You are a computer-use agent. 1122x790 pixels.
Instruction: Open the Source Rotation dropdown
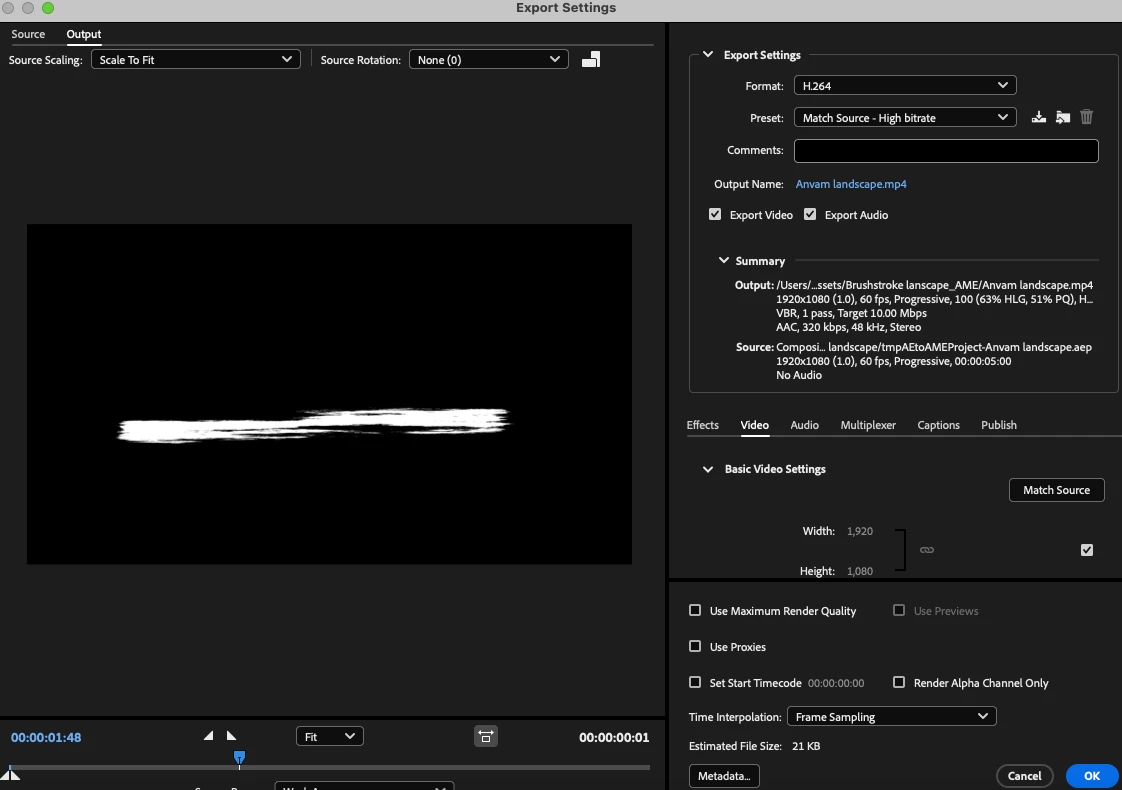coord(489,60)
